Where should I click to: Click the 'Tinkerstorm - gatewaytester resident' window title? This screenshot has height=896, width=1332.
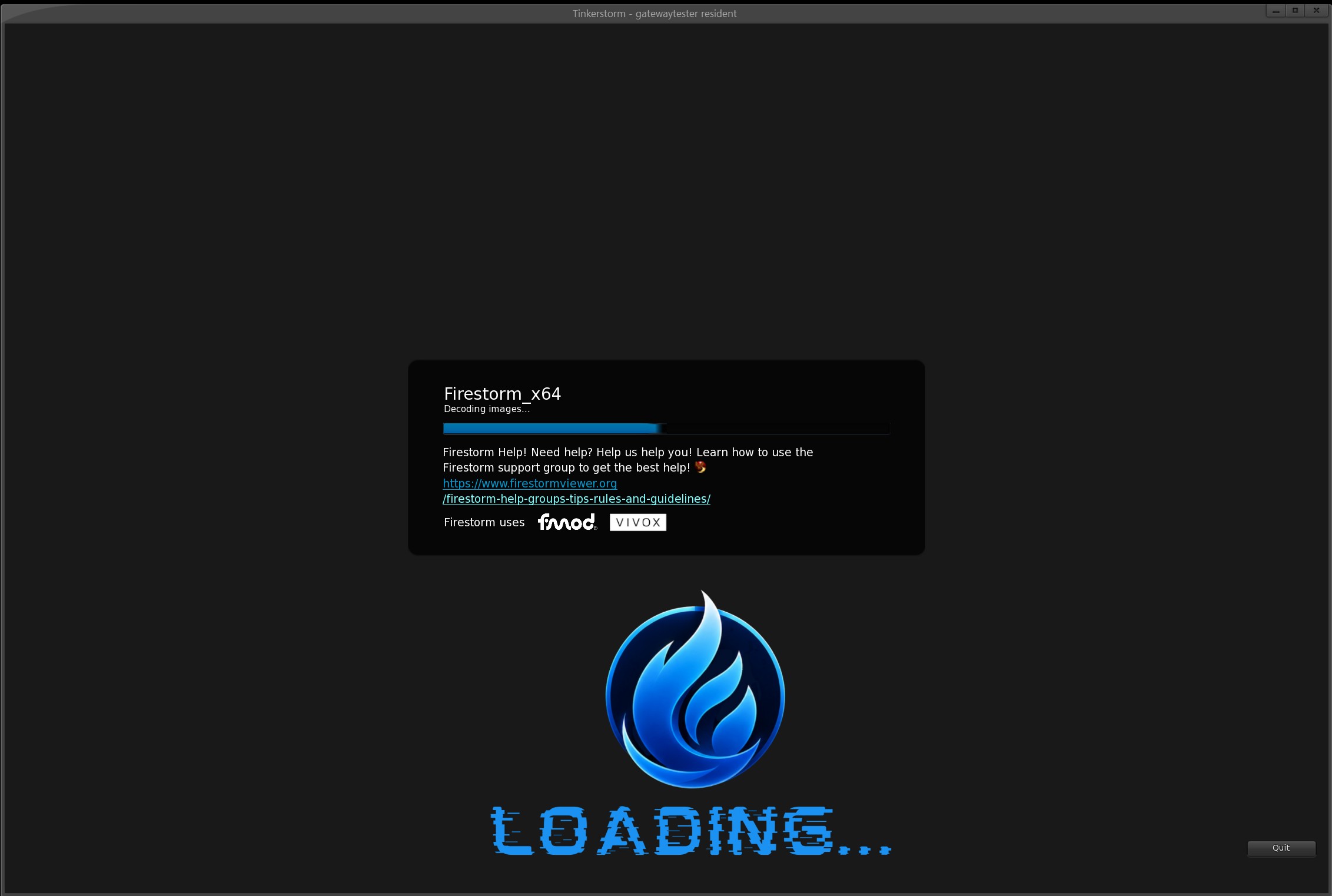655,14
